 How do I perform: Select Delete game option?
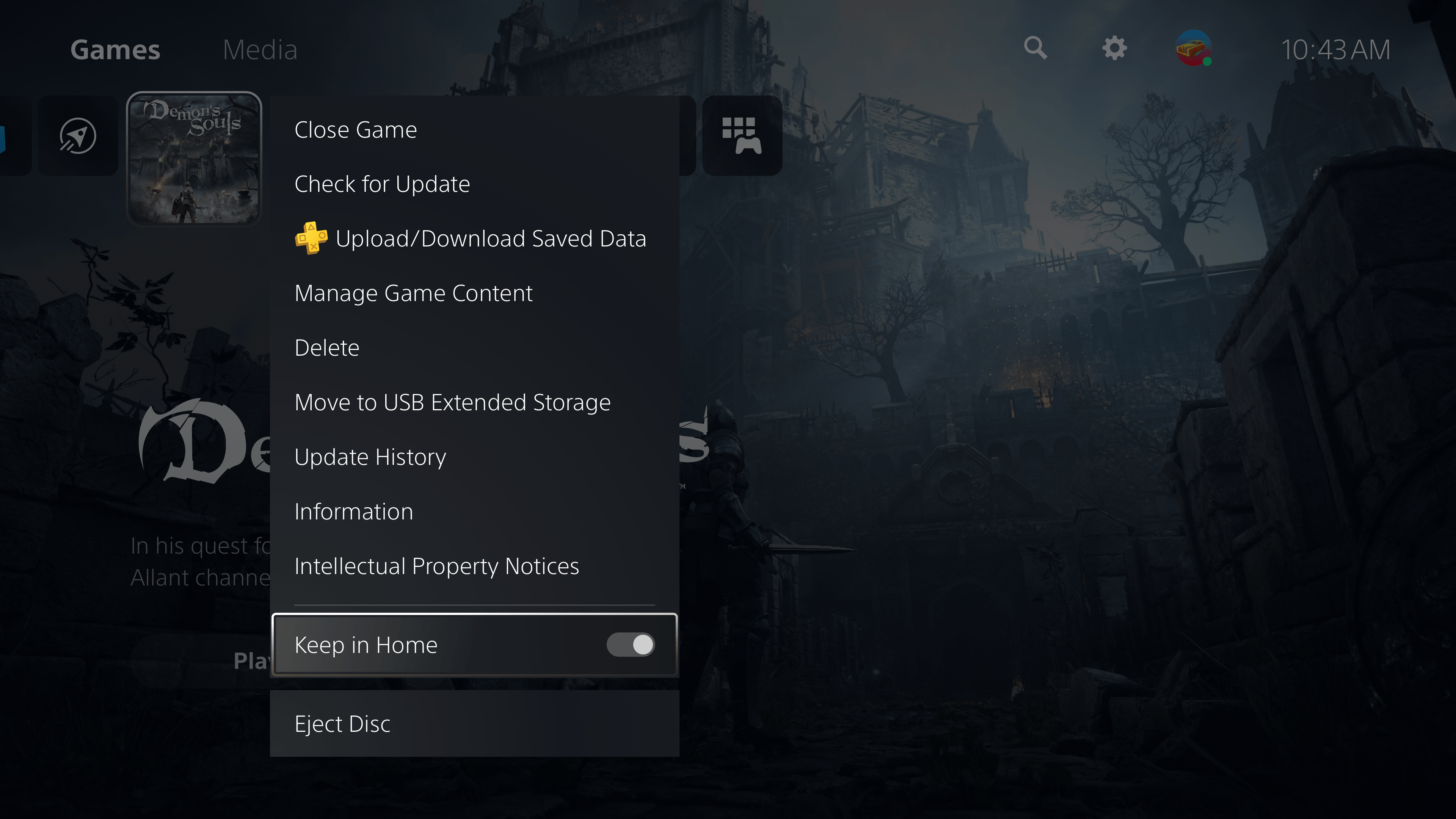click(327, 347)
